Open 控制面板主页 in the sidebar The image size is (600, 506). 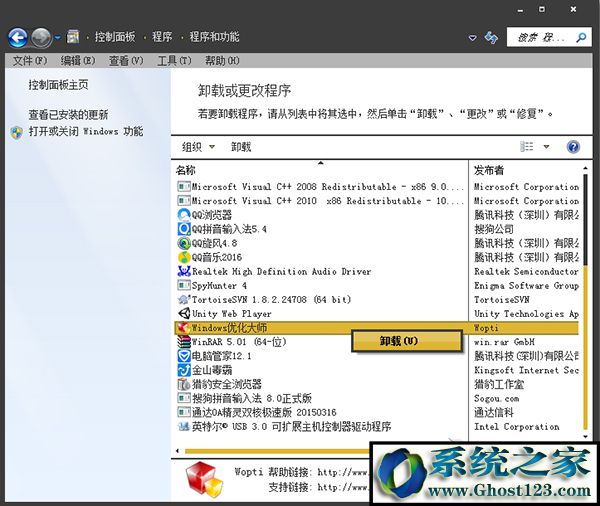58,85
